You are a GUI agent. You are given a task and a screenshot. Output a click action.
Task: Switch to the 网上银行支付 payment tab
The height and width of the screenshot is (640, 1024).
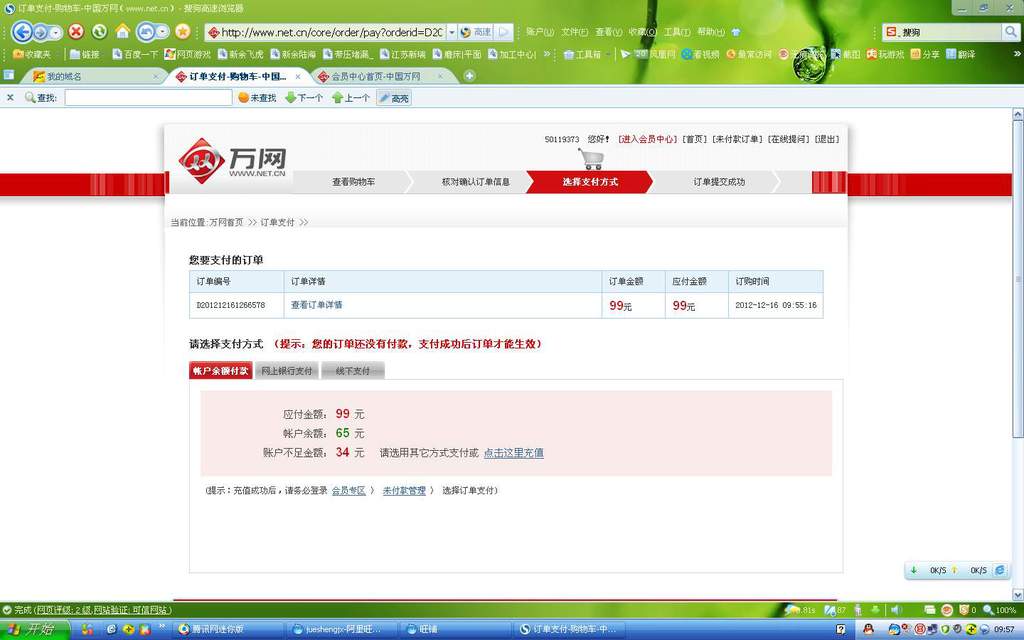tap(286, 371)
